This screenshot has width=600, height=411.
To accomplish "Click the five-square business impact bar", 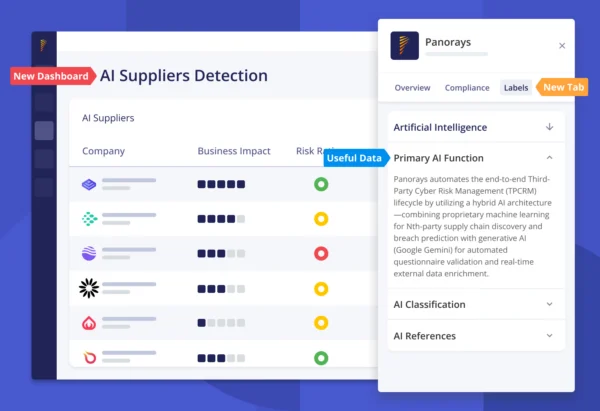I will click(x=221, y=184).
